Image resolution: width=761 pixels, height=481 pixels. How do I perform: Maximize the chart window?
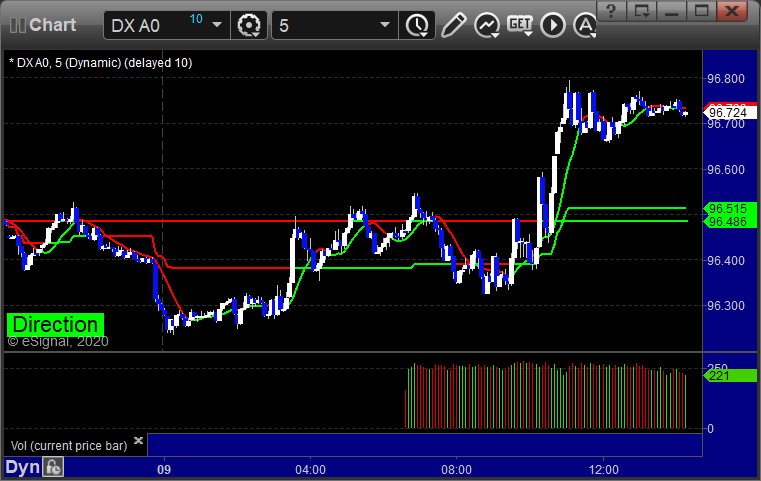coord(701,11)
